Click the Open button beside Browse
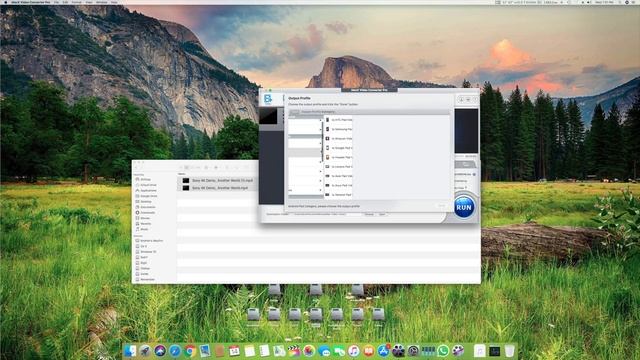The image size is (640, 360). tap(382, 214)
